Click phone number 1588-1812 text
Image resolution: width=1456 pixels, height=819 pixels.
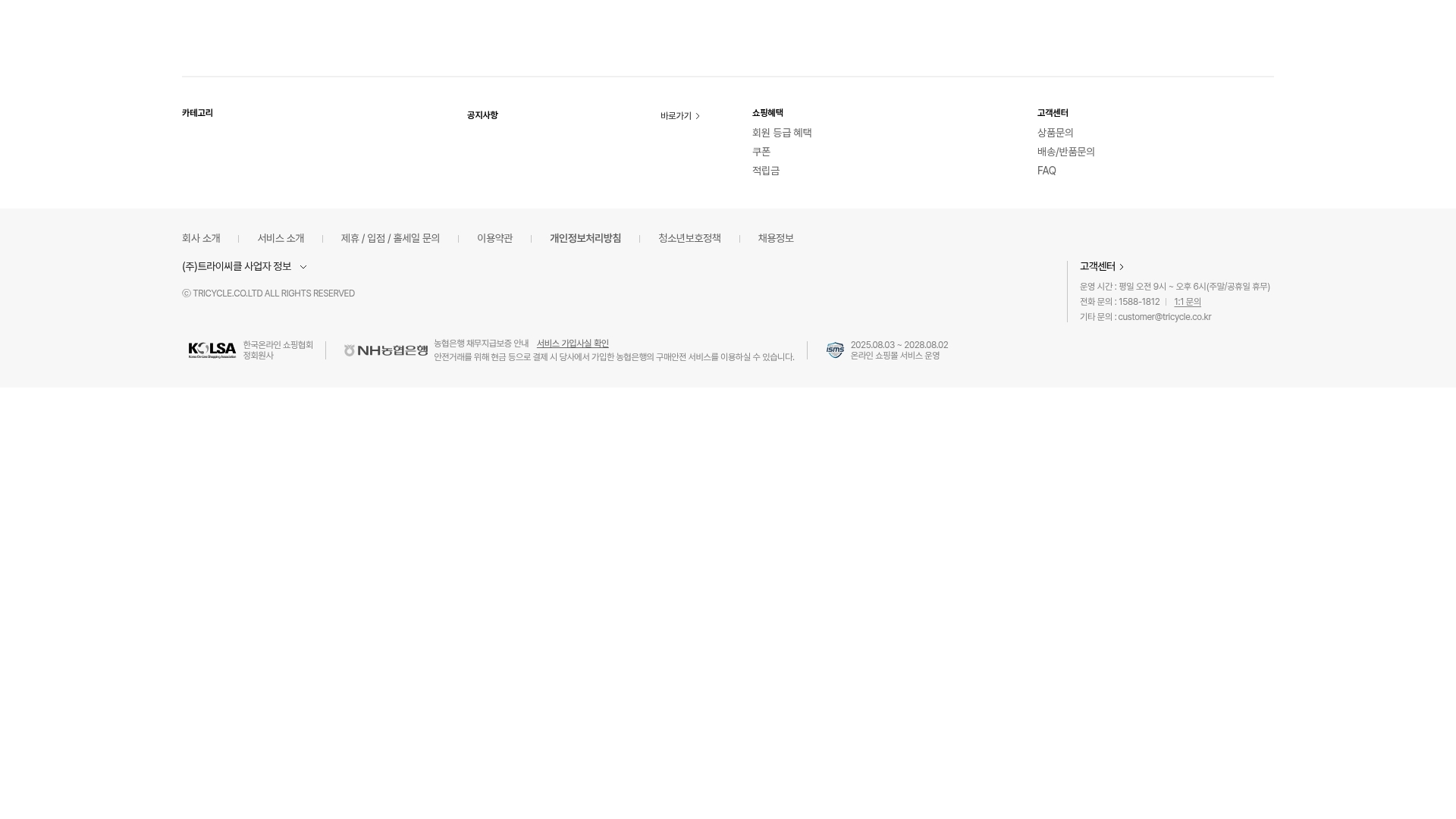pos(1139,302)
